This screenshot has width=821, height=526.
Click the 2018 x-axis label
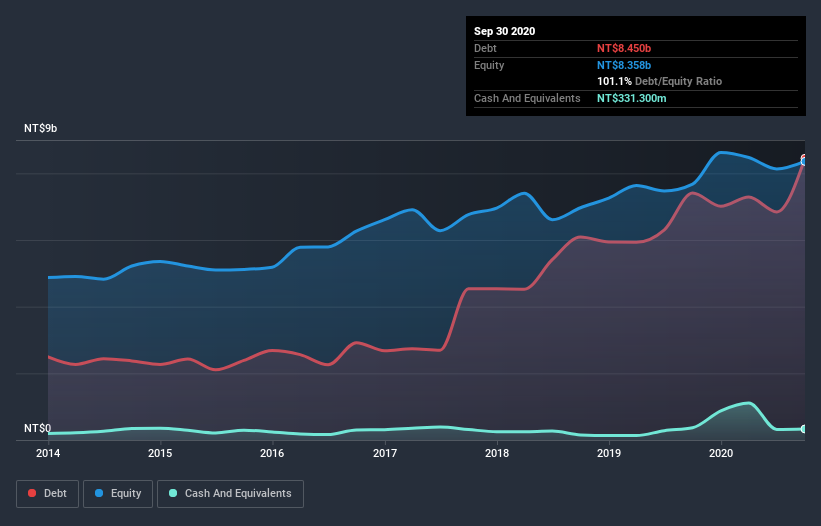click(x=497, y=453)
